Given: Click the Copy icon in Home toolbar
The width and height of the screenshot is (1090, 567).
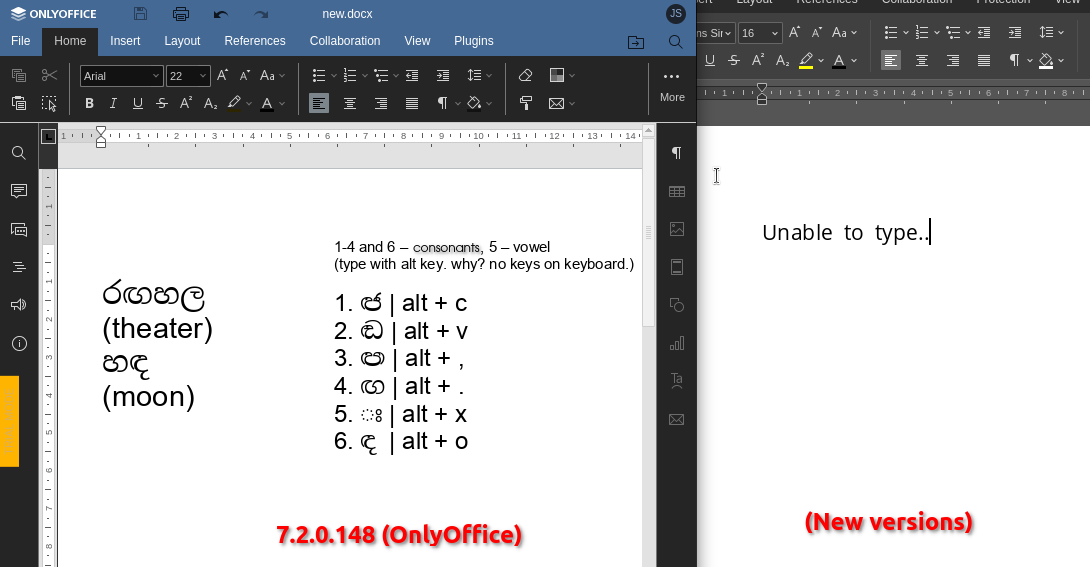Looking at the screenshot, I should [19, 75].
